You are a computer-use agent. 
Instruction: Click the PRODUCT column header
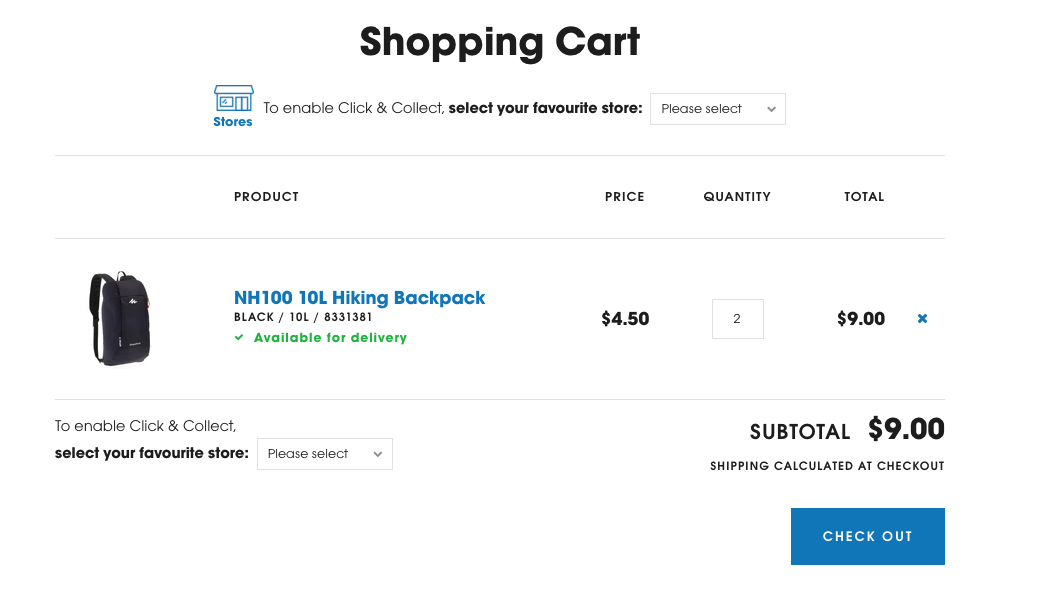pyautogui.click(x=266, y=196)
